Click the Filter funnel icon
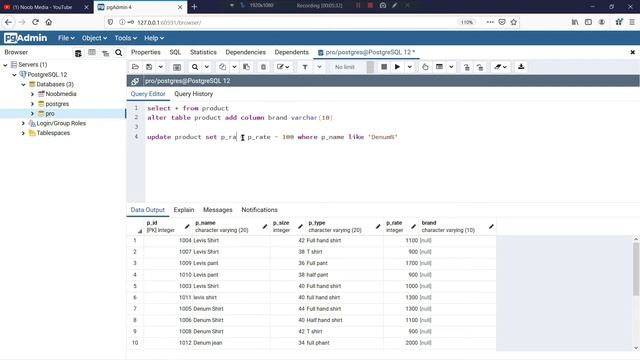The image size is (640, 360). coord(305,67)
